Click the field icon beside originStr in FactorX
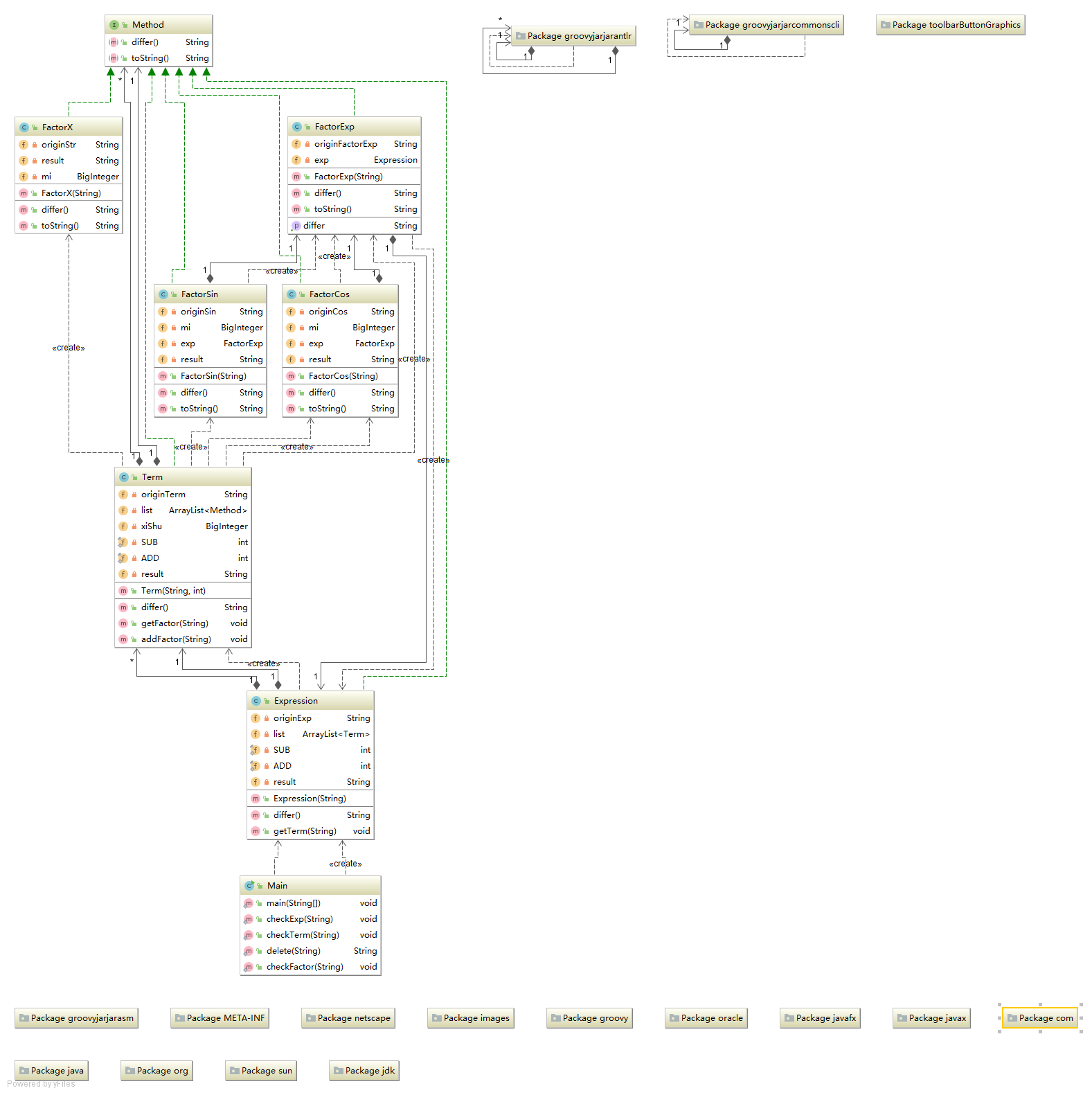This screenshot has width=1092, height=1095. pos(24,145)
